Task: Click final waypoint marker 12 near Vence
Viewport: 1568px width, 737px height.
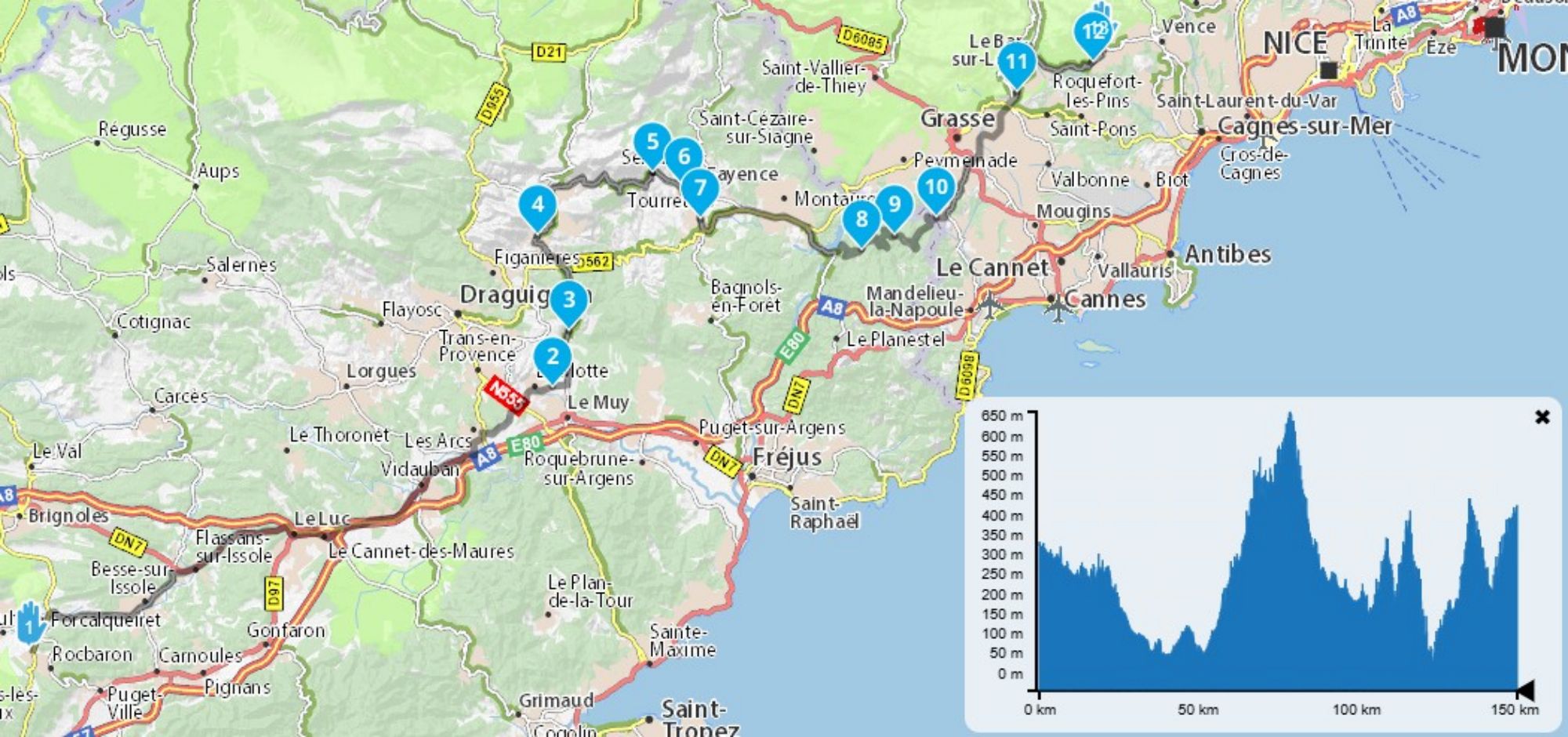Action: (x=1093, y=33)
